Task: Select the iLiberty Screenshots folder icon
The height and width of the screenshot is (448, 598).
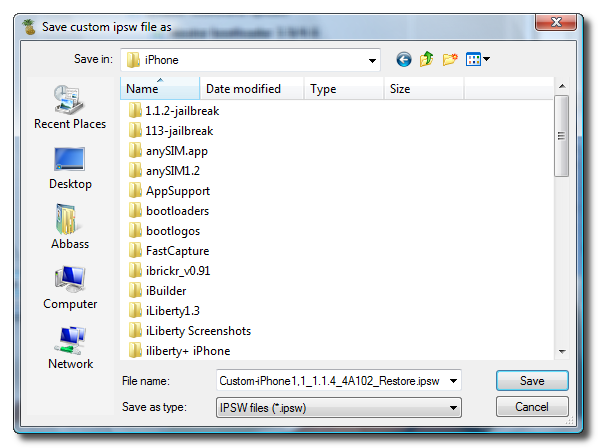Action: pos(135,331)
